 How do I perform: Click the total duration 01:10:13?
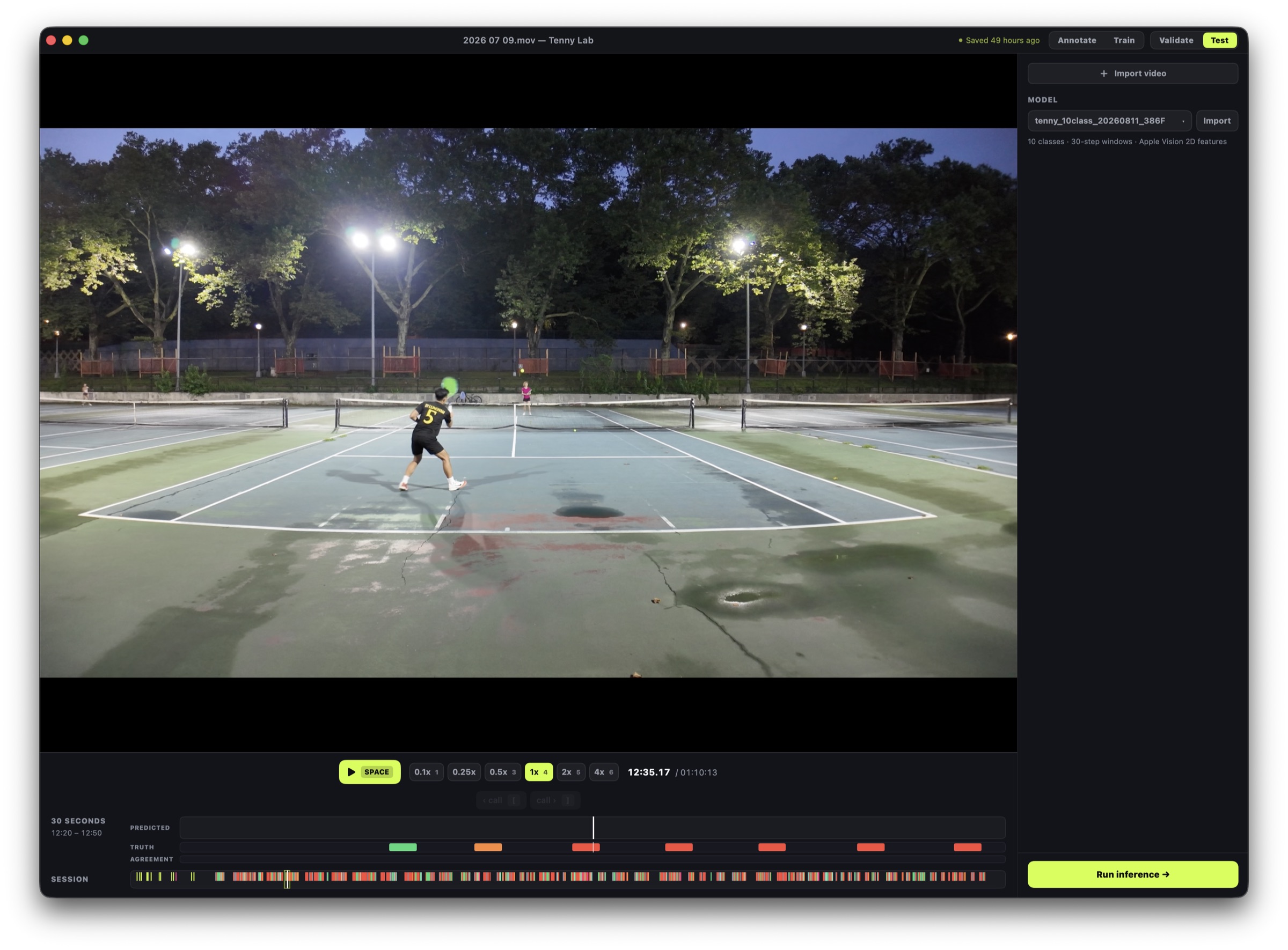(x=698, y=772)
